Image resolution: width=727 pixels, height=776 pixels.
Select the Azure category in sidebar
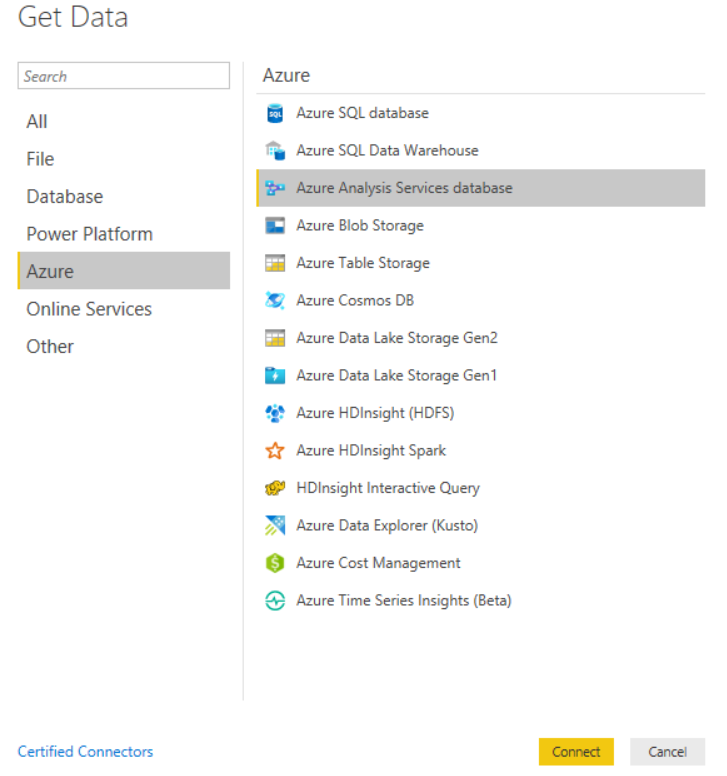coord(124,271)
